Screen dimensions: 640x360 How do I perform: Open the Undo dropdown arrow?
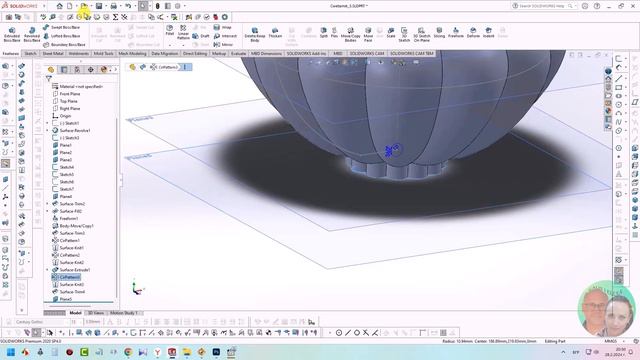(135, 6)
